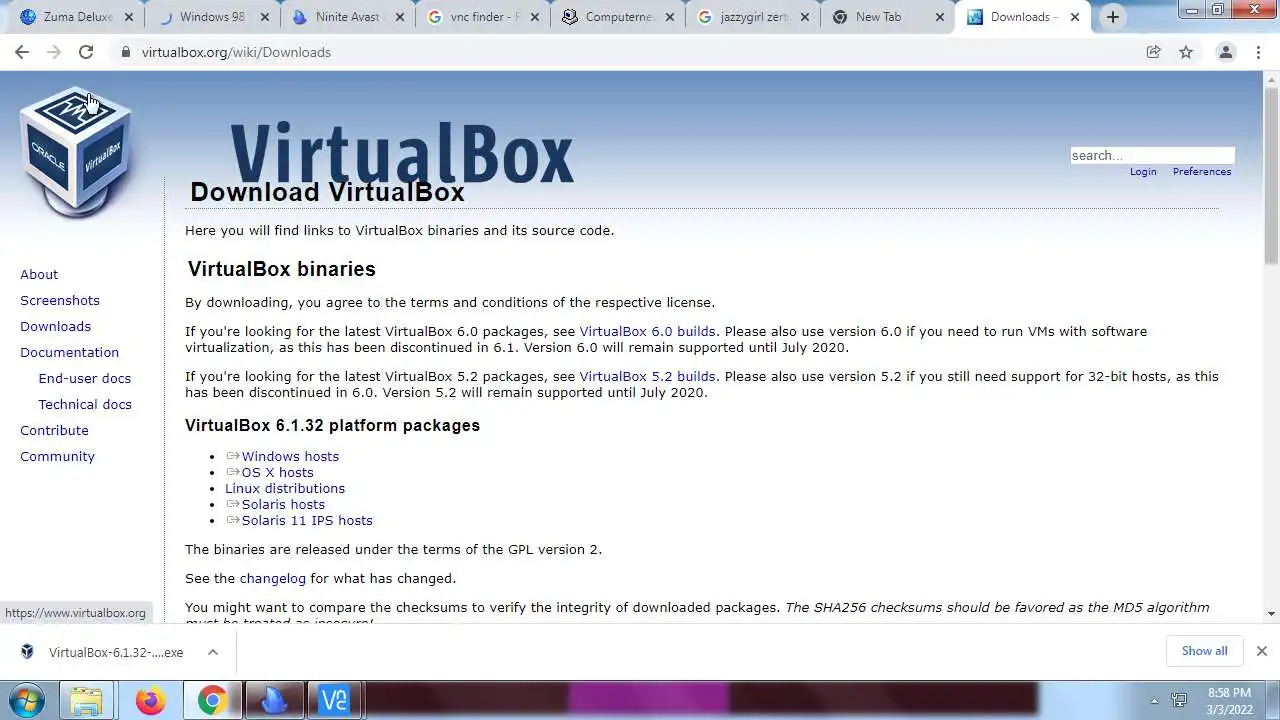Click the site search field

click(1152, 155)
